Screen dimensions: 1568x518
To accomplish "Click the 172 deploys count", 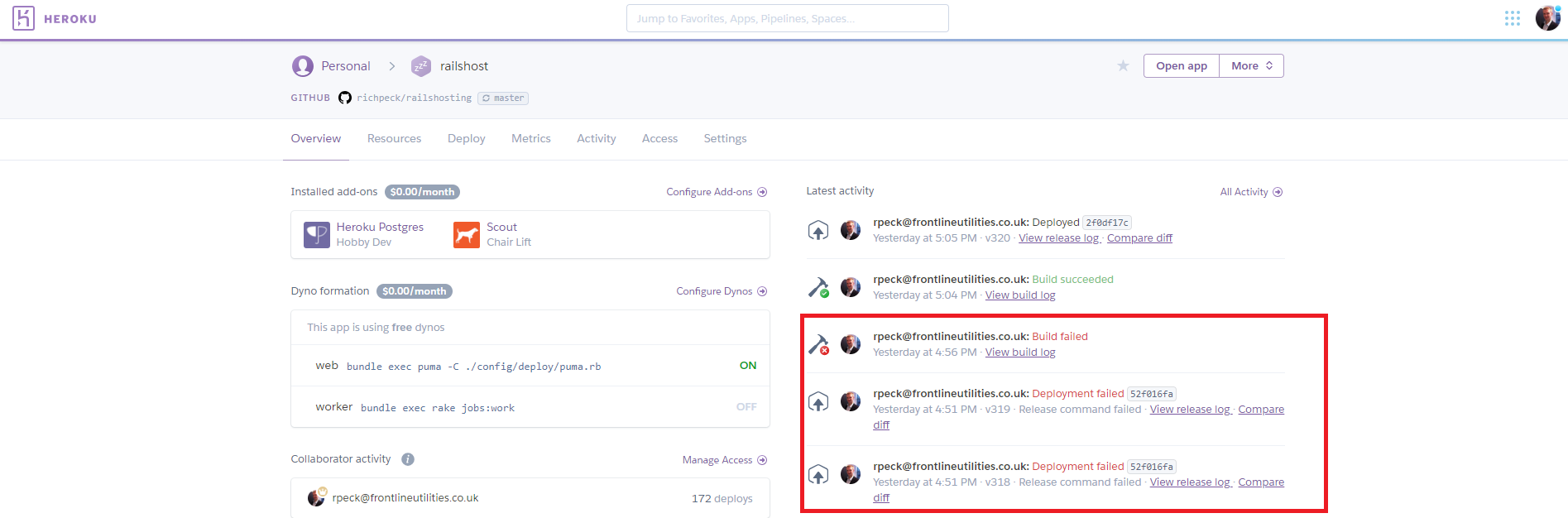I will [722, 498].
